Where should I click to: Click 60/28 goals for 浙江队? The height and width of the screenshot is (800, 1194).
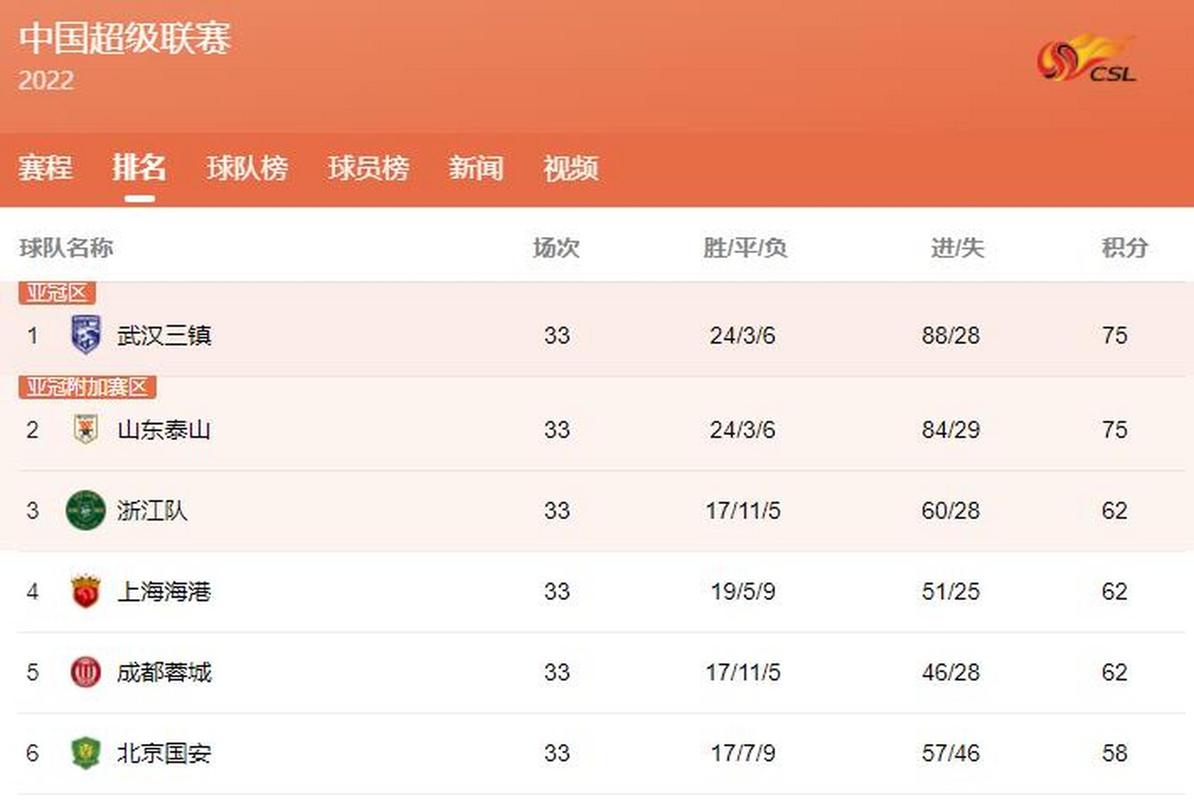[950, 510]
